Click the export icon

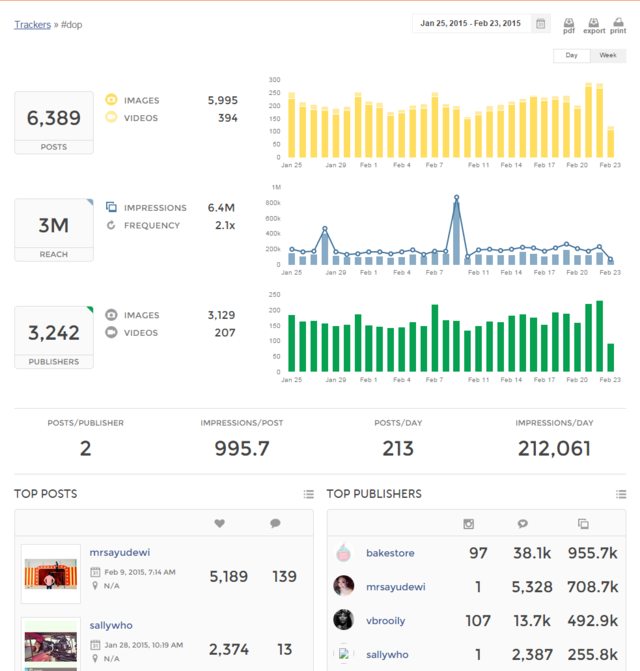pyautogui.click(x=594, y=24)
